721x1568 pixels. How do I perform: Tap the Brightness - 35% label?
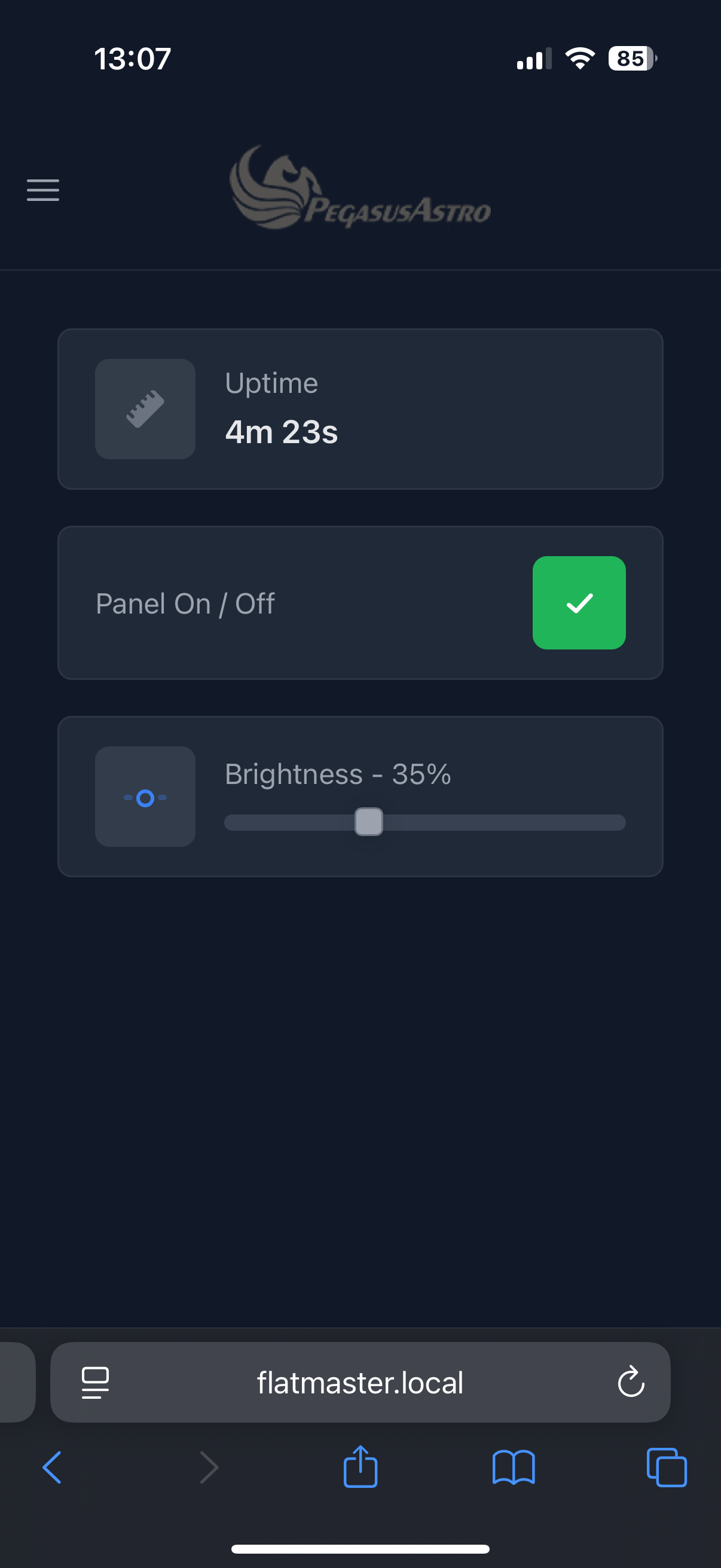(338, 774)
